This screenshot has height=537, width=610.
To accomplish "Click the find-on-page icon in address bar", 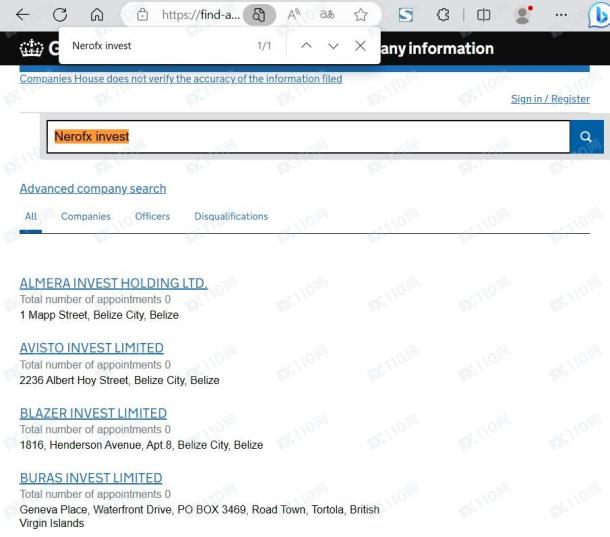I will 259,15.
